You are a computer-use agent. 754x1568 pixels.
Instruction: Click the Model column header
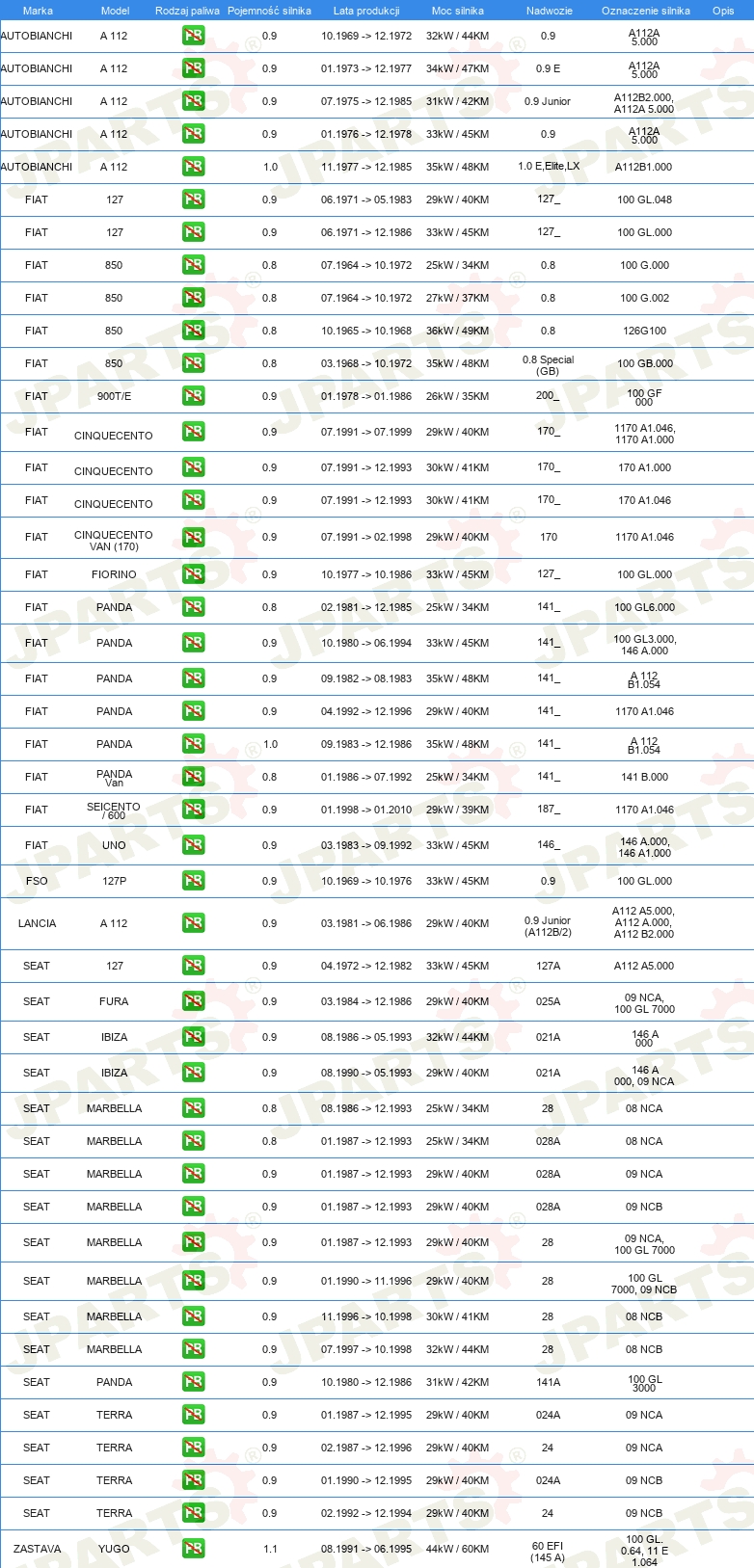(116, 11)
